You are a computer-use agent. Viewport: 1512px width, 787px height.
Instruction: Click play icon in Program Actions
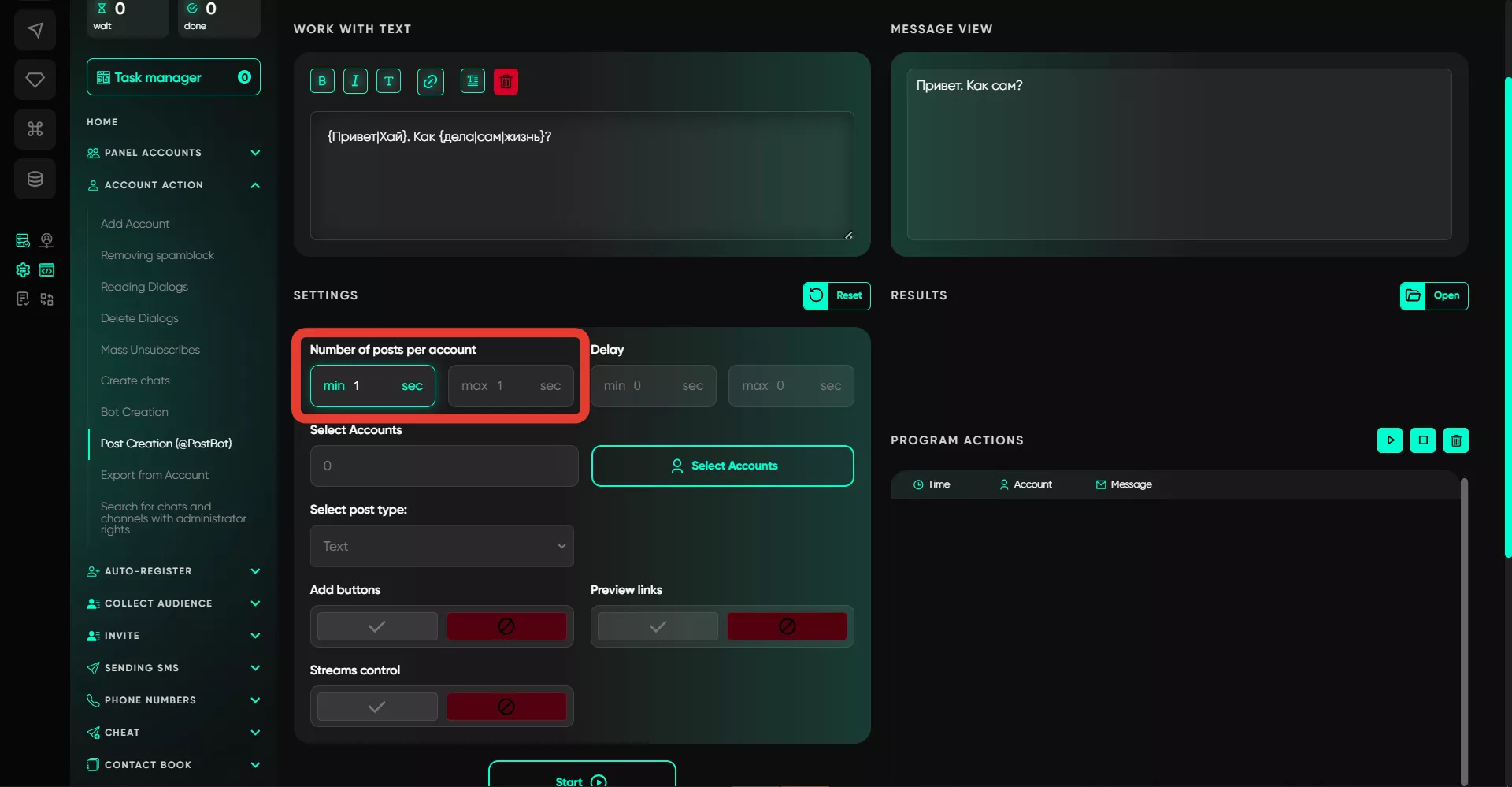point(1390,440)
